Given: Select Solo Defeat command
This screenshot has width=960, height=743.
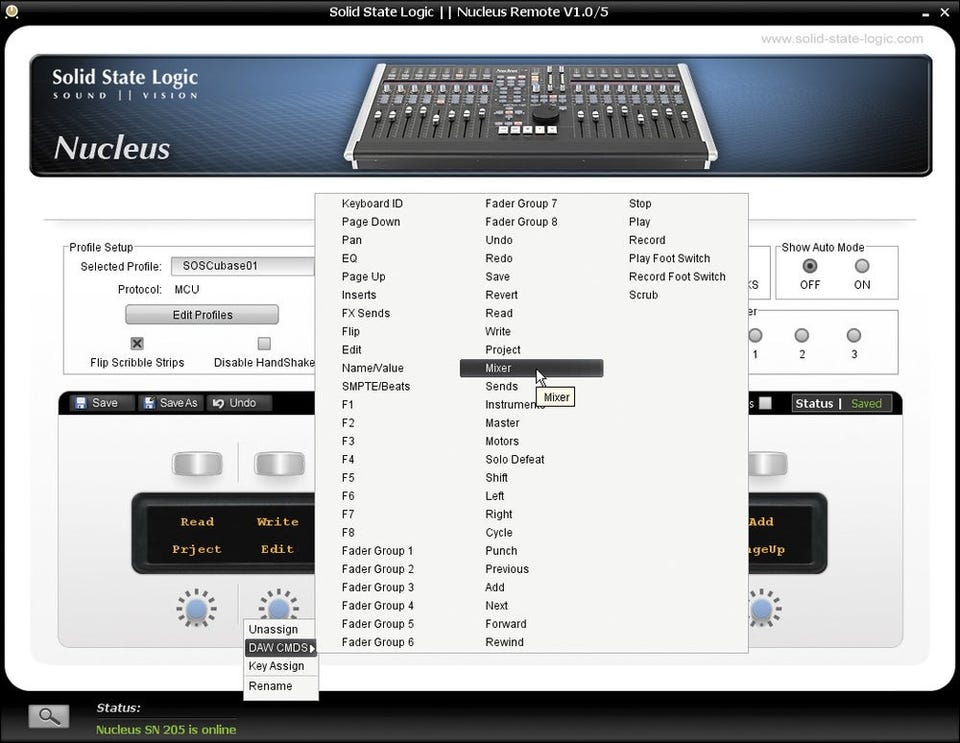Looking at the screenshot, I should 515,460.
